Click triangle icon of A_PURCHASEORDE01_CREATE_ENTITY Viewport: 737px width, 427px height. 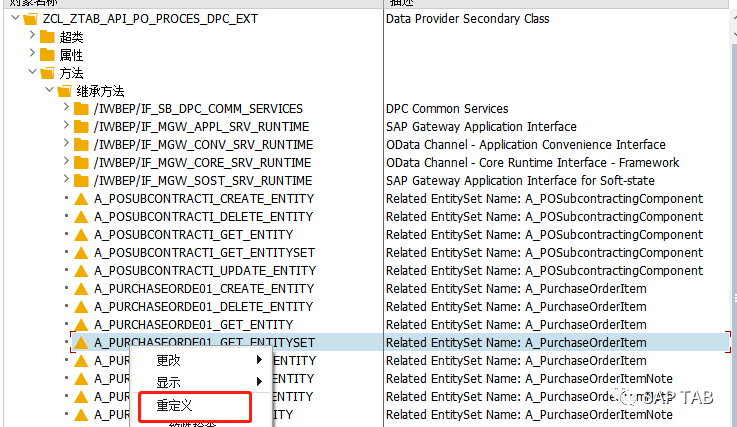[x=81, y=289]
